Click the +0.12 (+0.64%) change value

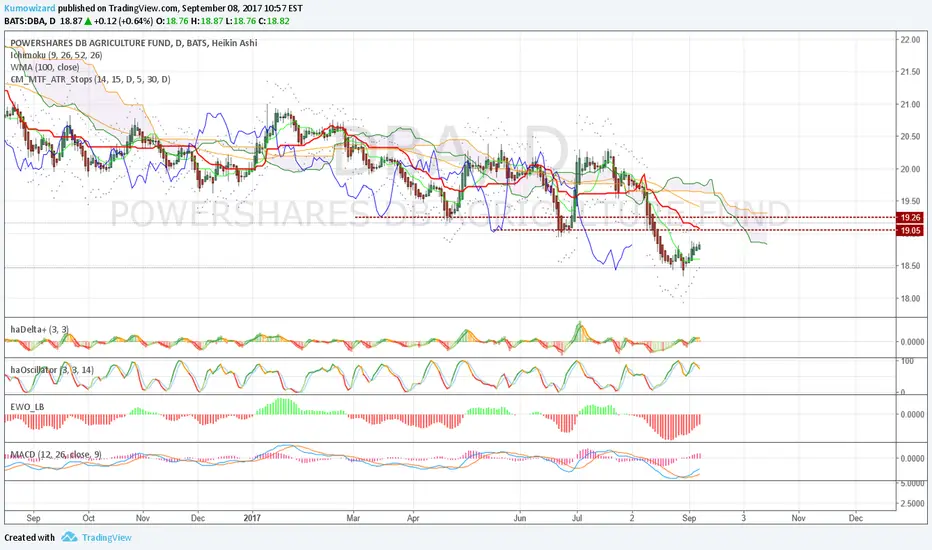coord(123,21)
